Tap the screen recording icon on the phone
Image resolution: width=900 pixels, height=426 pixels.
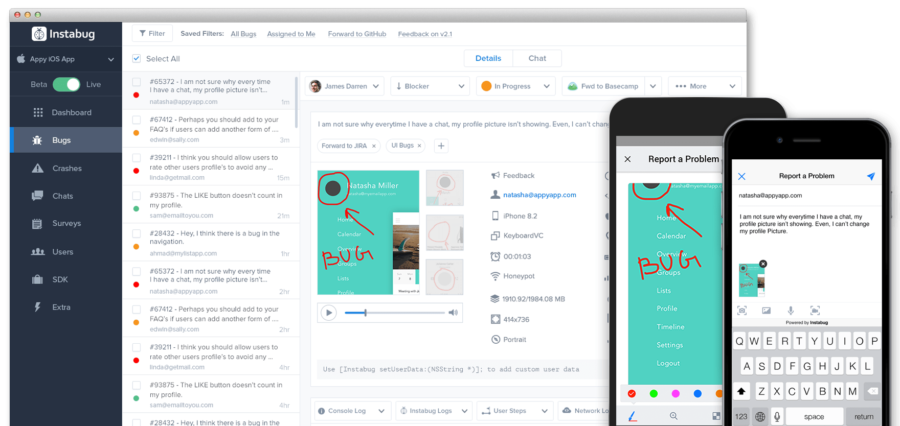814,311
